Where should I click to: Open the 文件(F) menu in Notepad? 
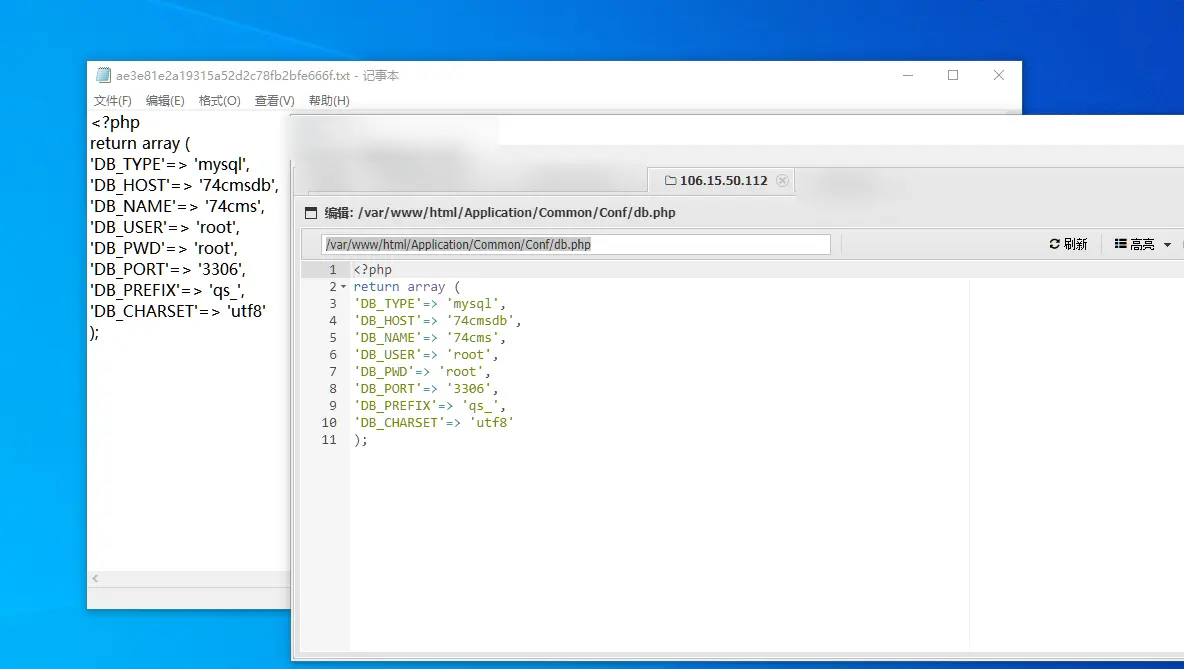tap(113, 100)
